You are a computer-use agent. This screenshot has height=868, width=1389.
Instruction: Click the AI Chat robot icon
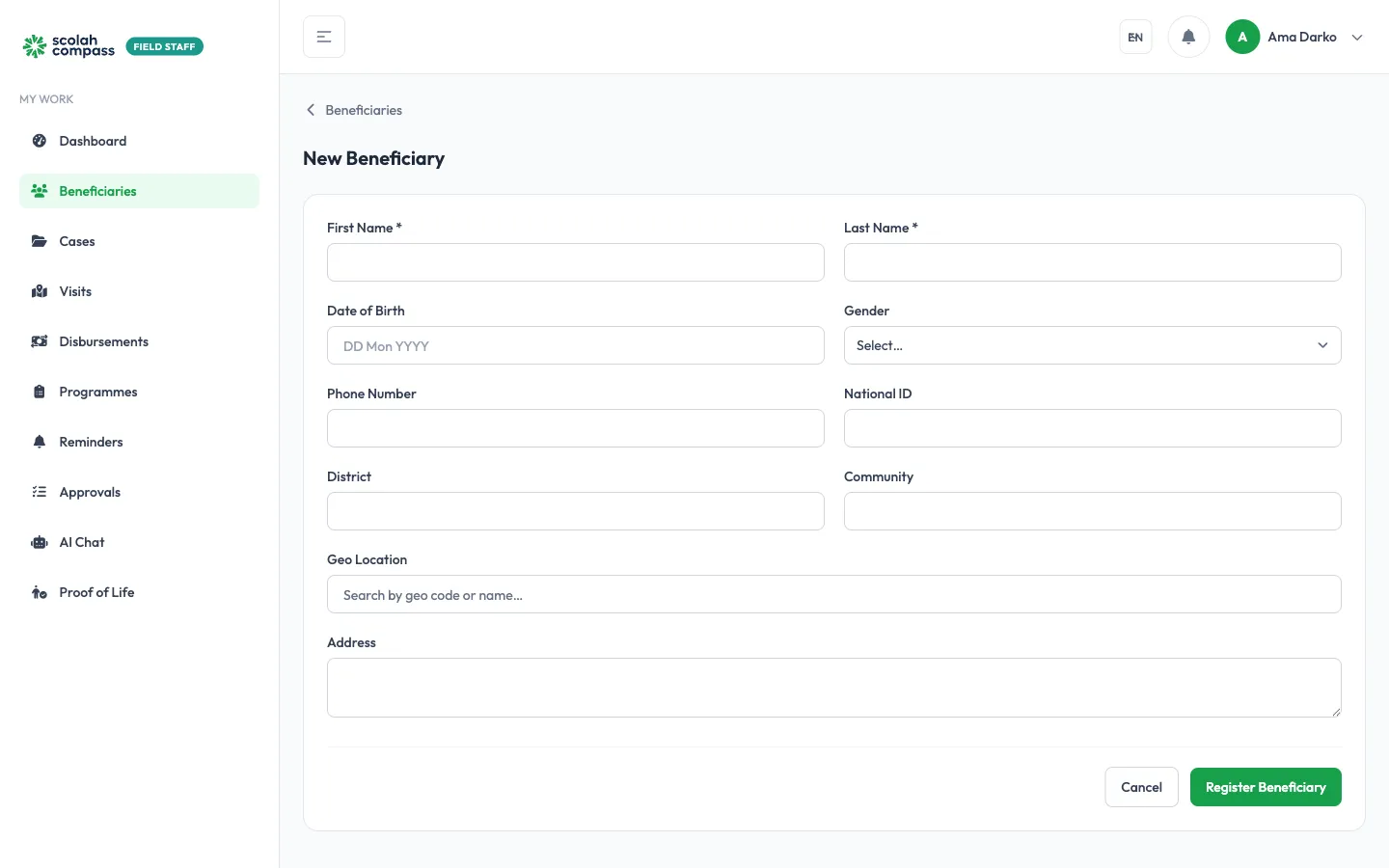point(40,542)
